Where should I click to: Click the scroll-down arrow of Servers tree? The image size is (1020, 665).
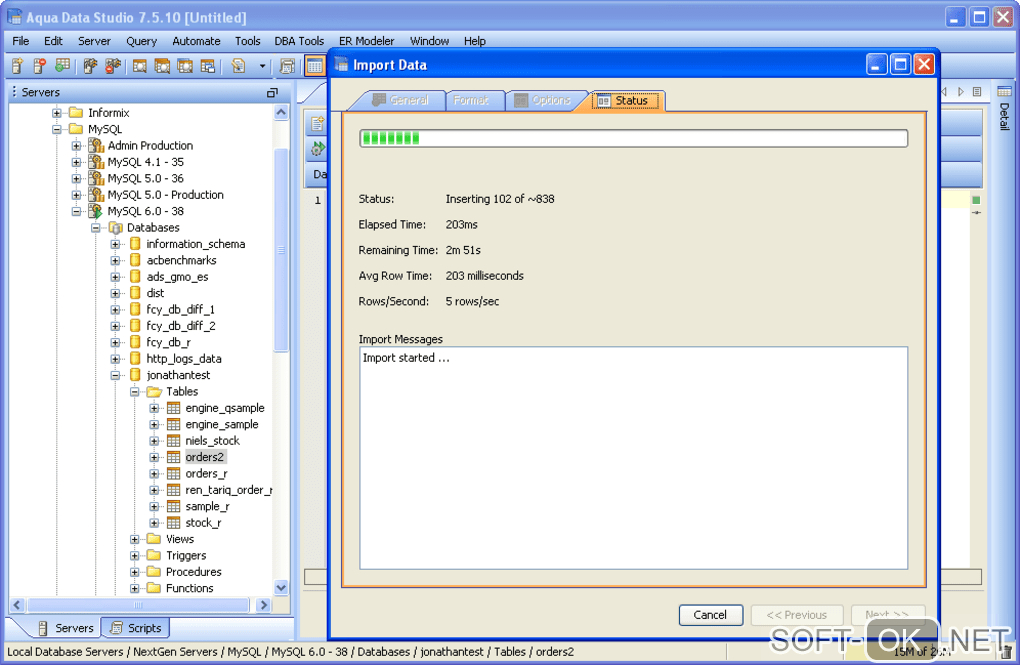(281, 588)
